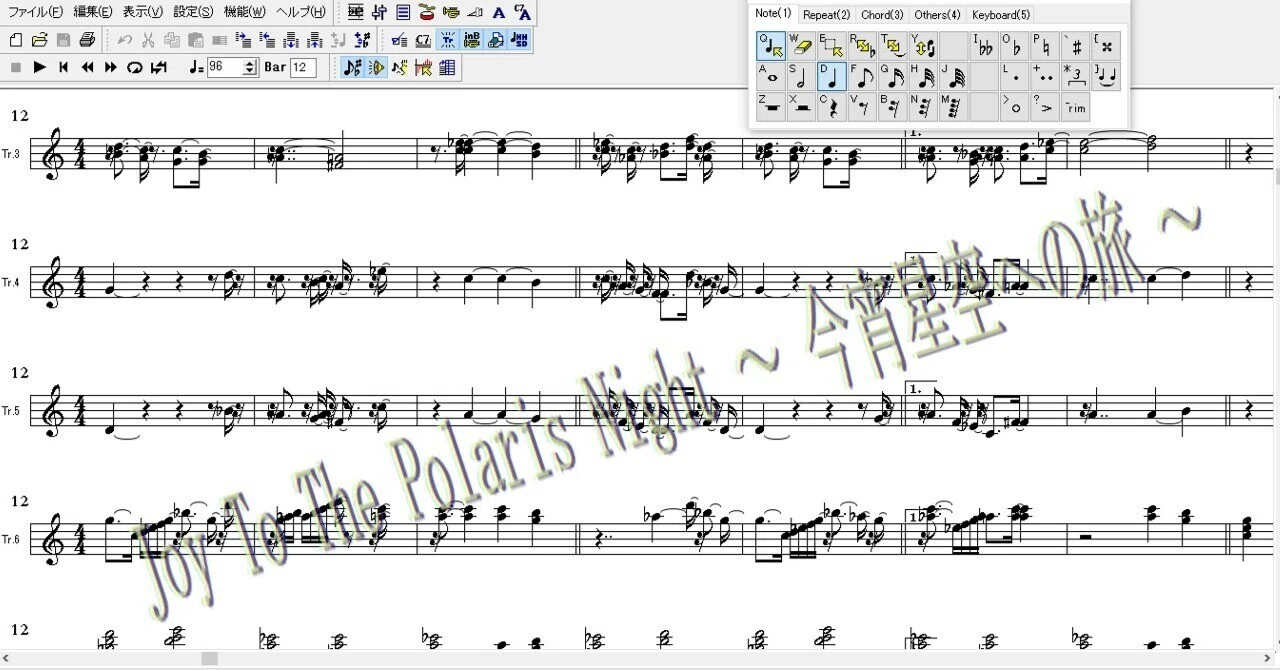The height and width of the screenshot is (670, 1280).
Task: Select the note pitch shift tool (Y)
Action: (x=923, y=46)
